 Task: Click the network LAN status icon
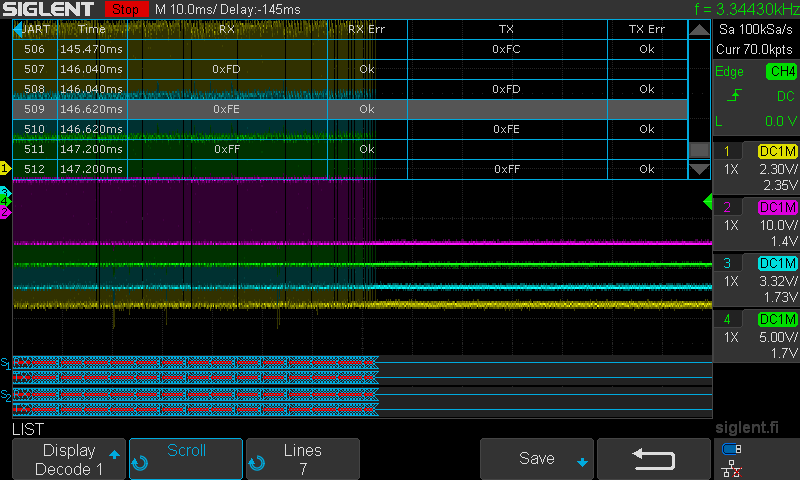(x=732, y=469)
